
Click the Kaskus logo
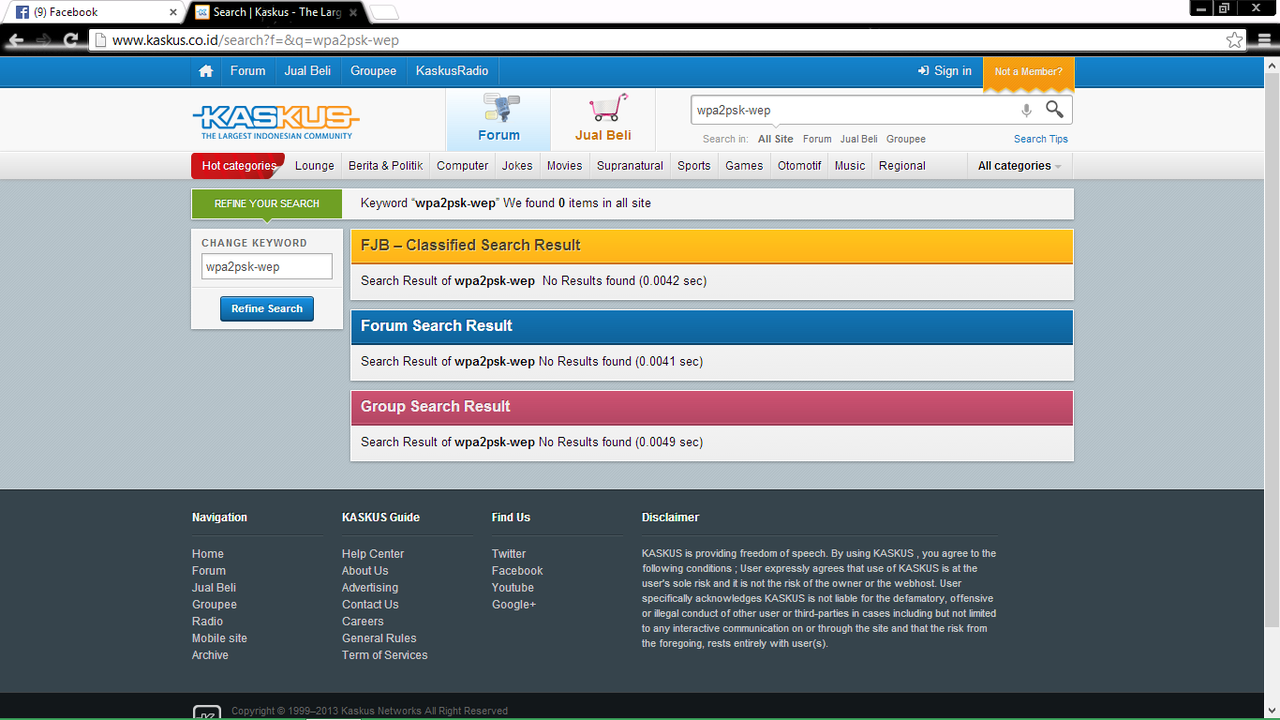tap(276, 122)
